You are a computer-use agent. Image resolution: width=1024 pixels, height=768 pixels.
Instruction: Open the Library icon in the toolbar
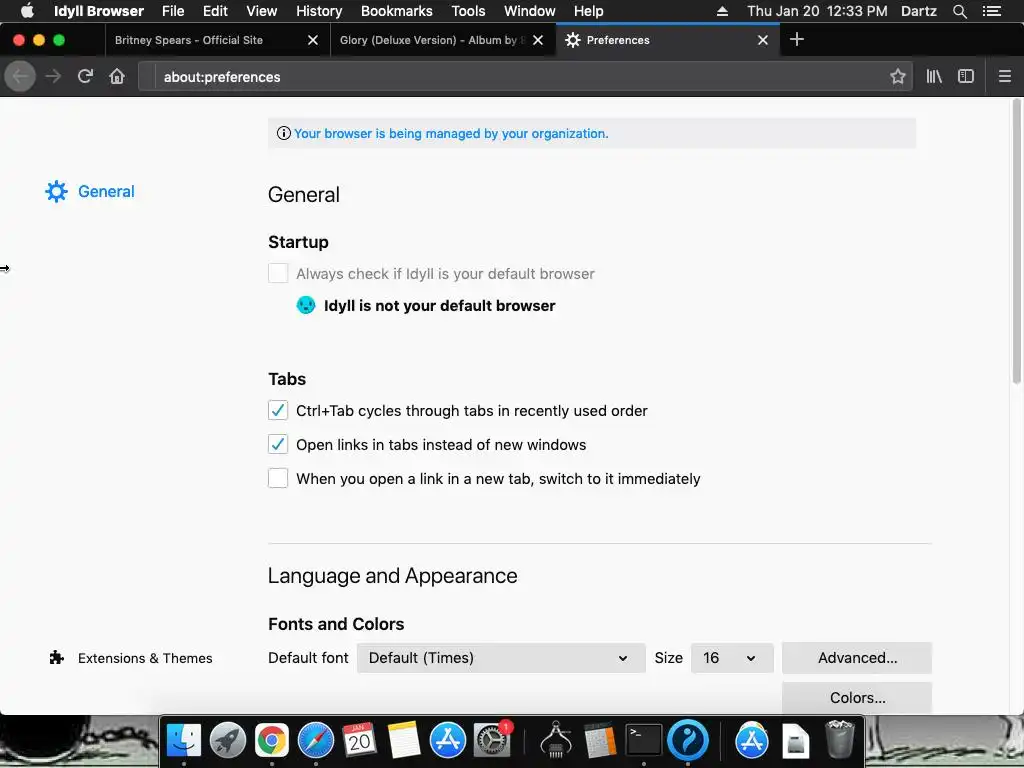pyautogui.click(x=934, y=76)
